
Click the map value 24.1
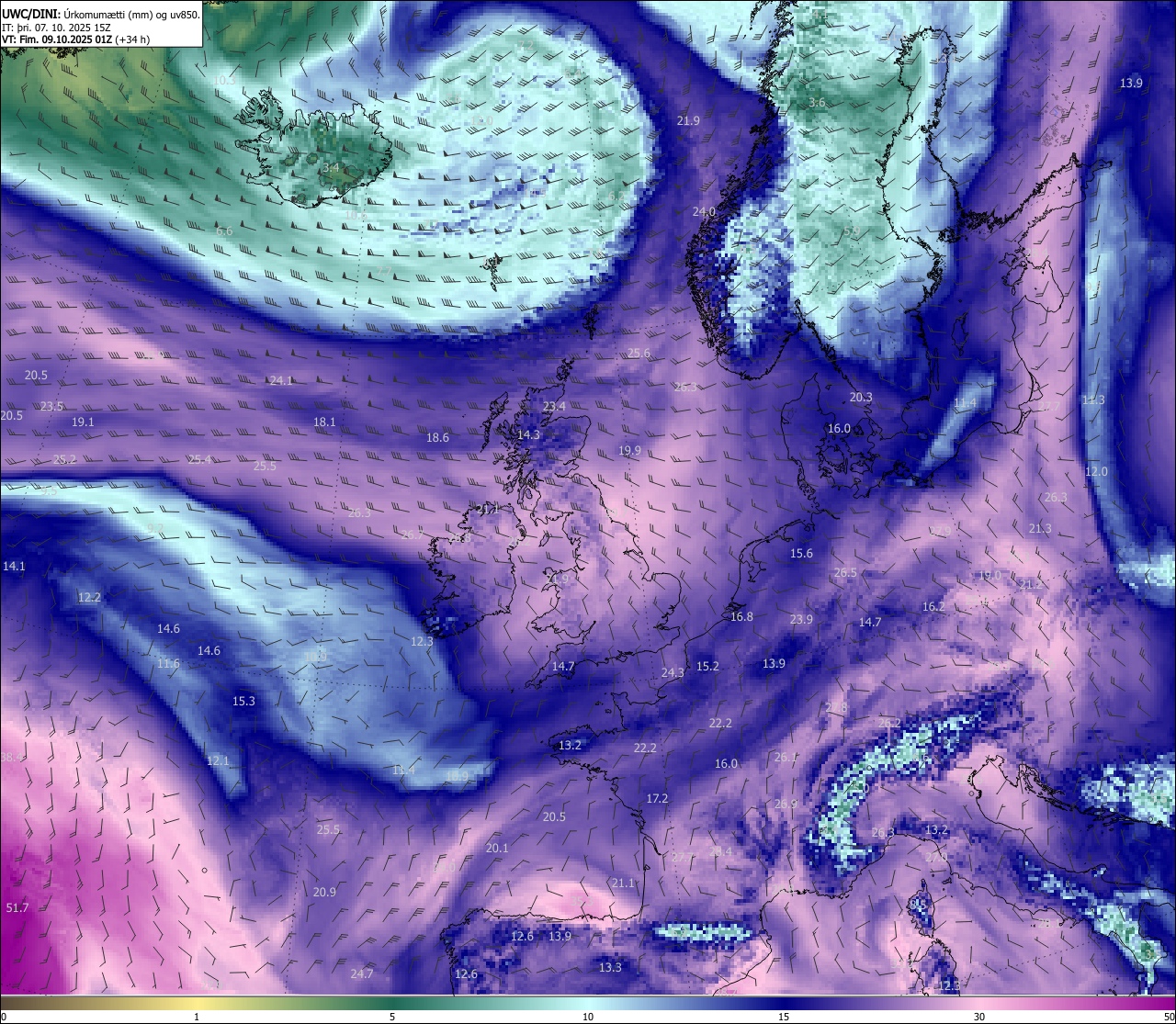tap(280, 380)
